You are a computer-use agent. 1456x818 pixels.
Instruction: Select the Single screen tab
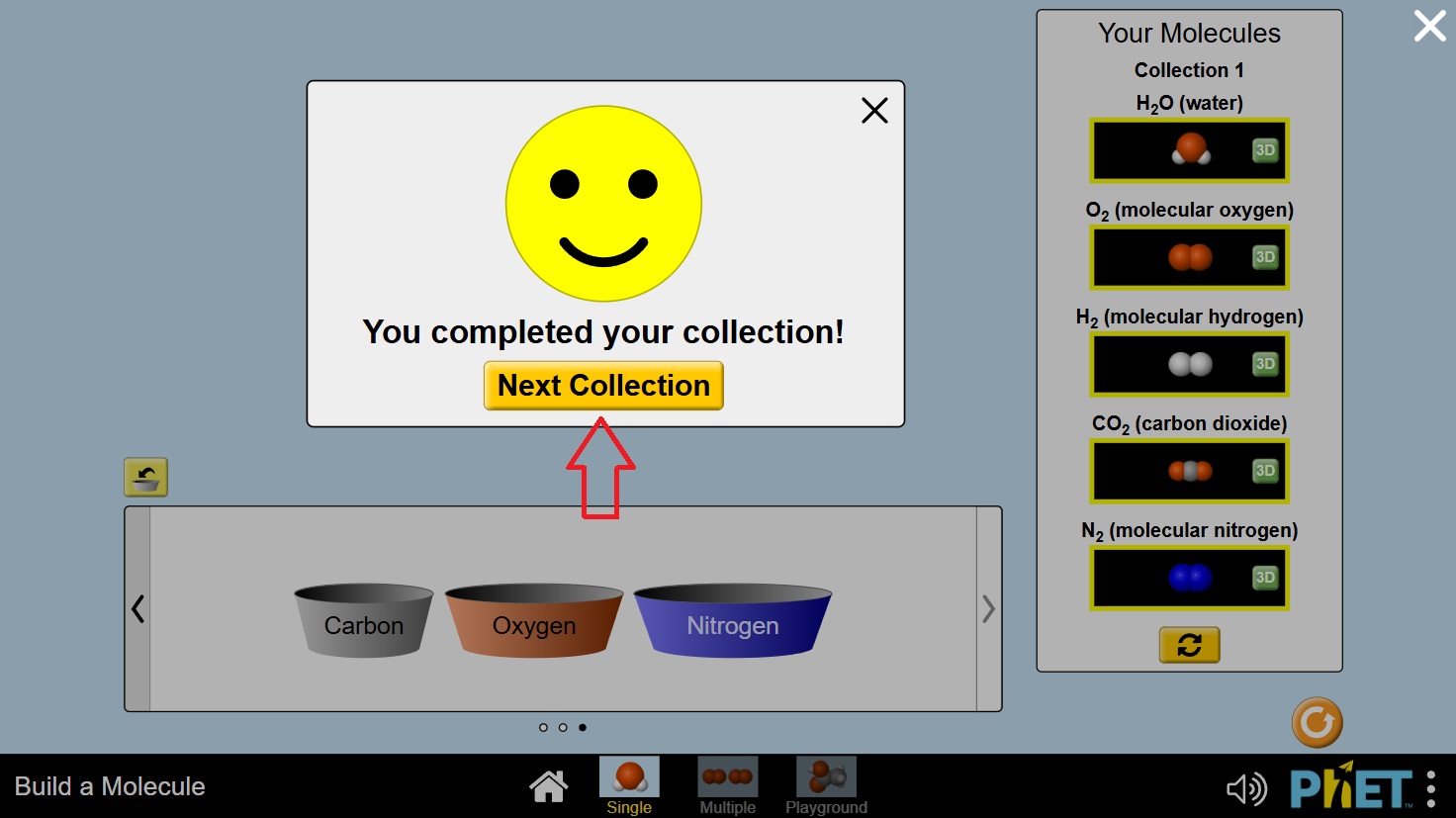(x=629, y=786)
